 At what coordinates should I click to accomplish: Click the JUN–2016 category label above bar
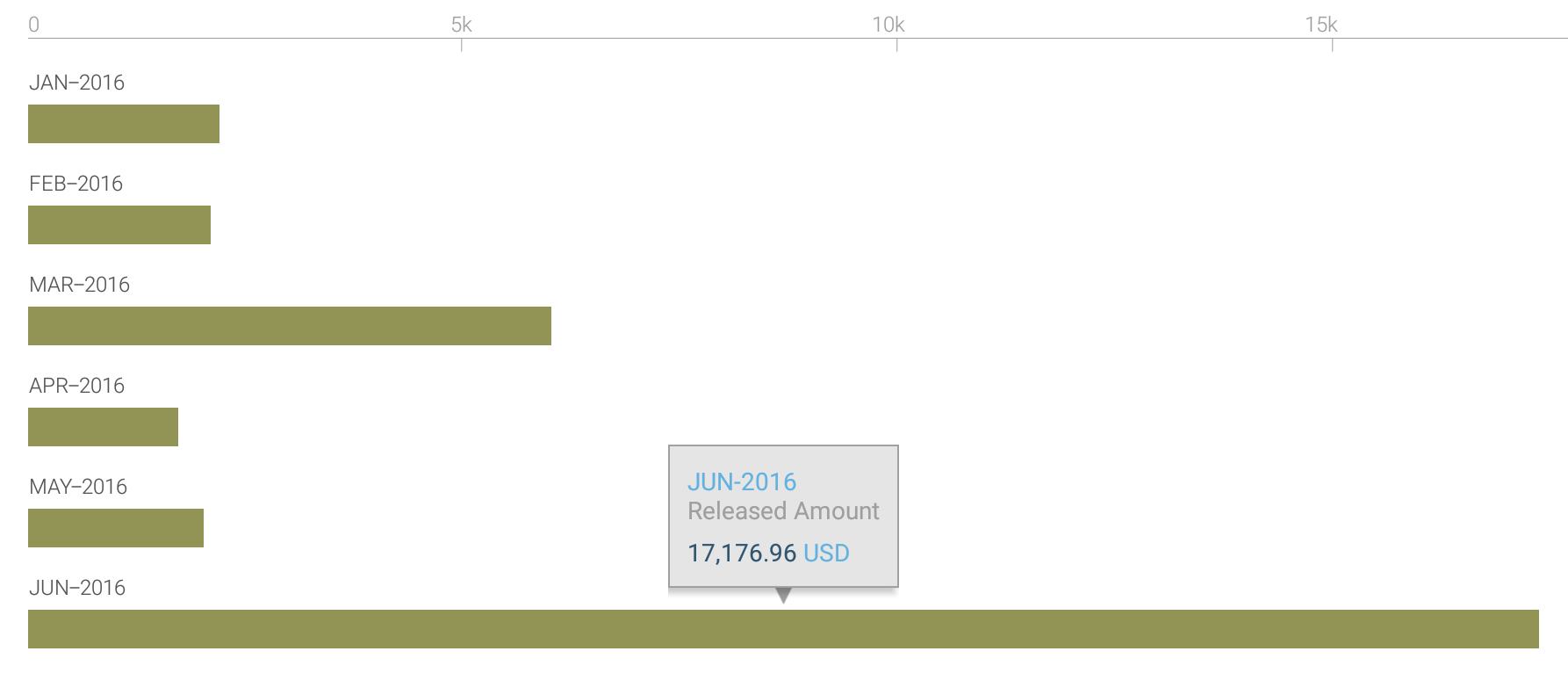tap(77, 588)
